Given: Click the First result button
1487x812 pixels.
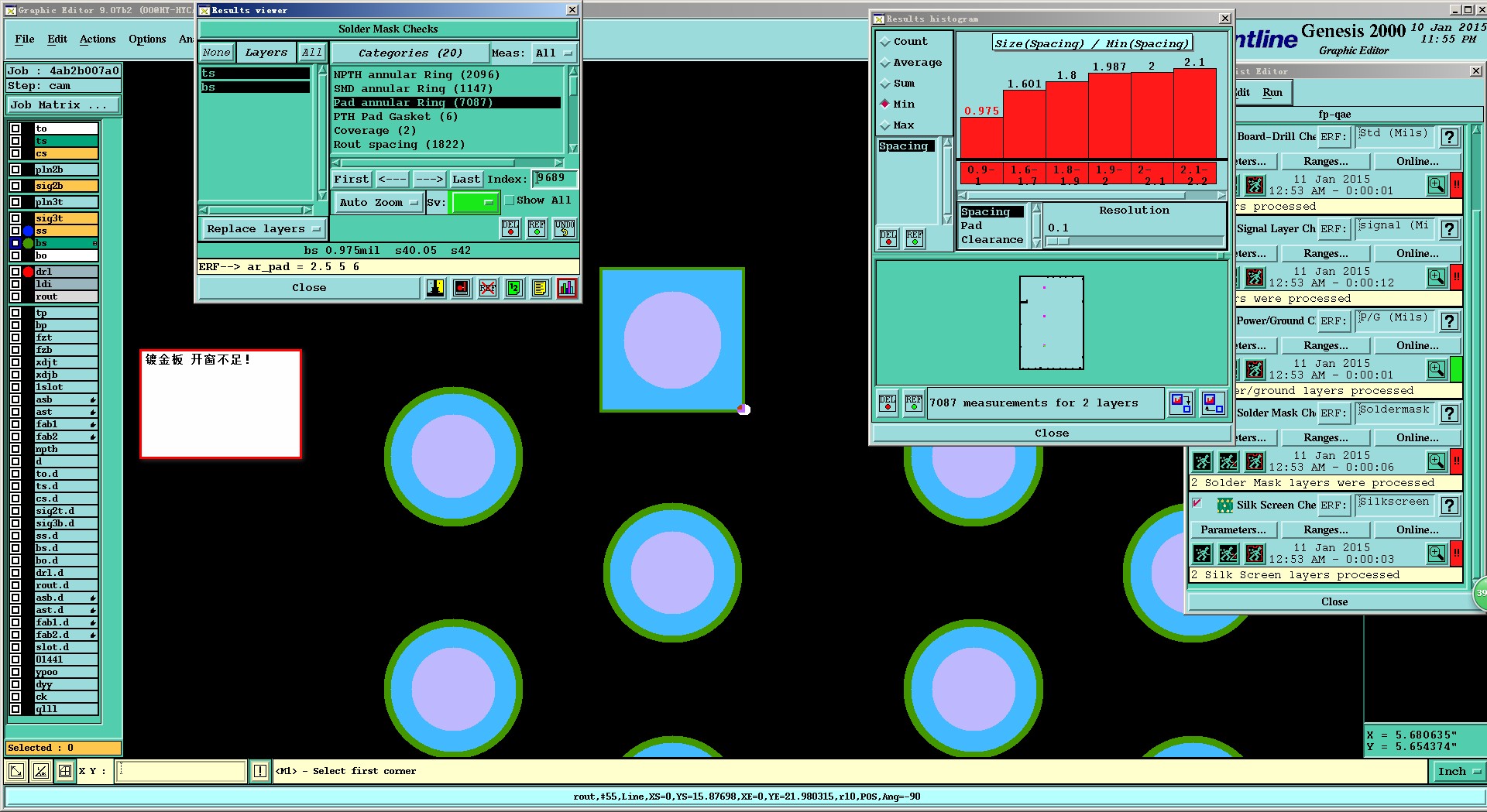Looking at the screenshot, I should pos(352,180).
